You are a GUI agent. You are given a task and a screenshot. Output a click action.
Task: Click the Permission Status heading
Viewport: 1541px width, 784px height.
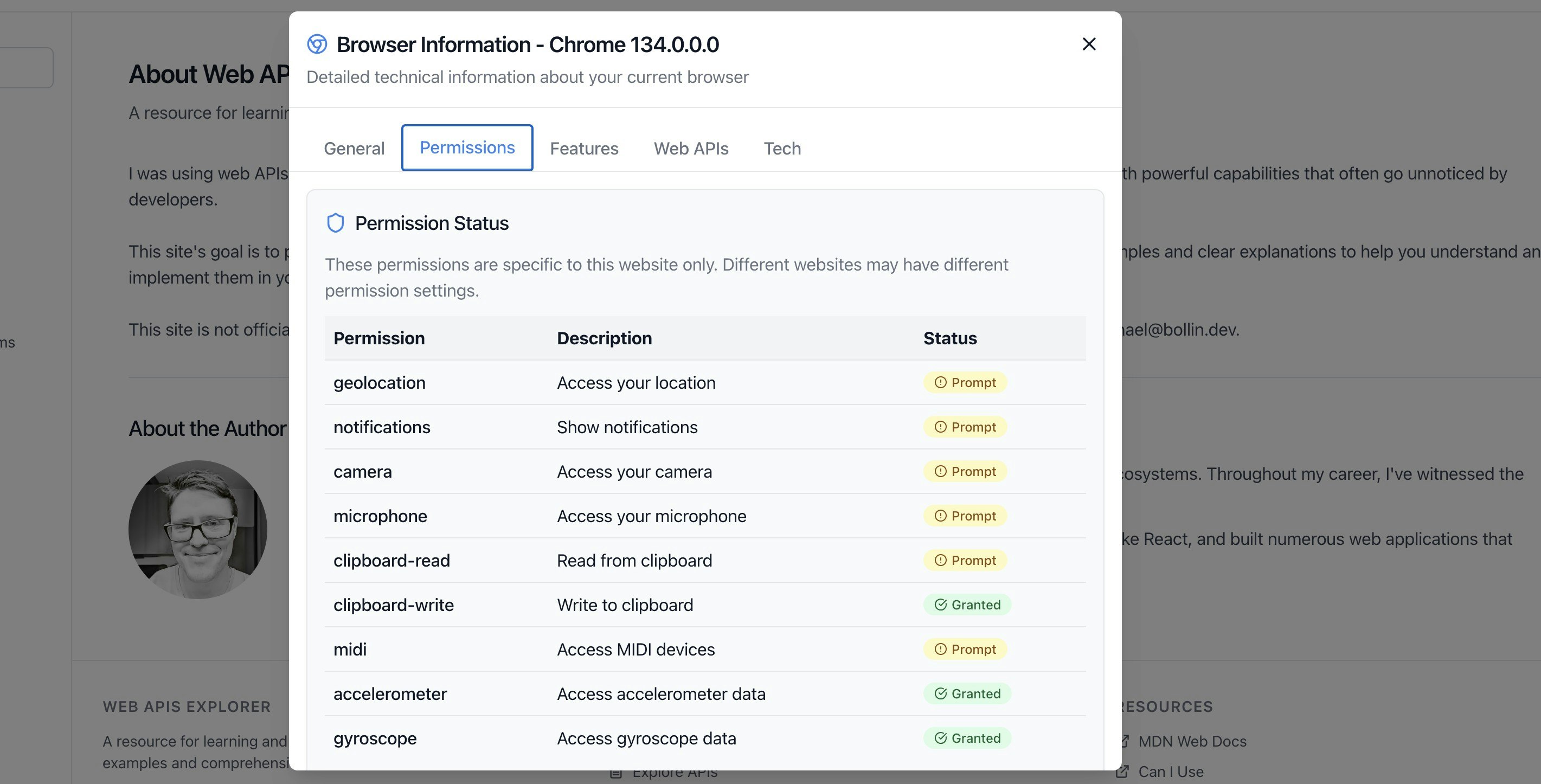coord(431,223)
